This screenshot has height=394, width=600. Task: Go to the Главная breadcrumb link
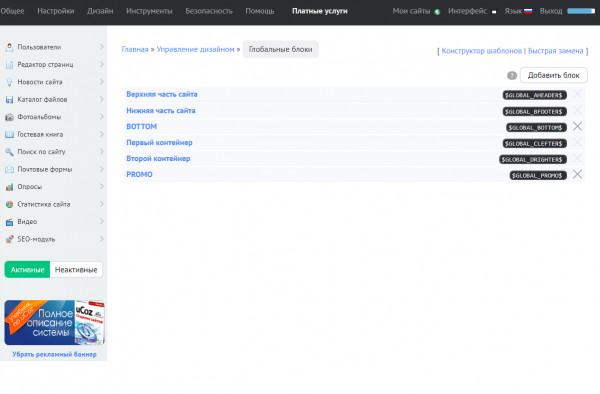point(135,49)
